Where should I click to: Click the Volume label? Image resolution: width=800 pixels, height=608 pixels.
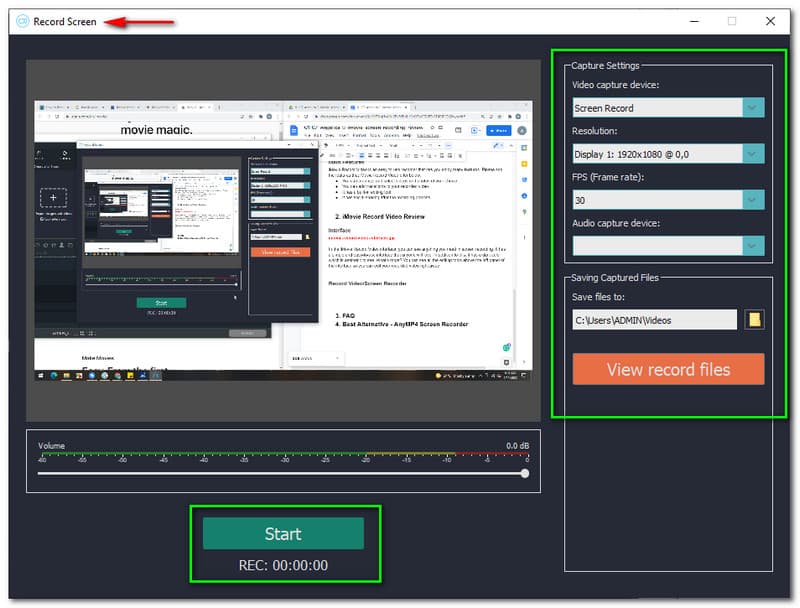click(x=51, y=446)
